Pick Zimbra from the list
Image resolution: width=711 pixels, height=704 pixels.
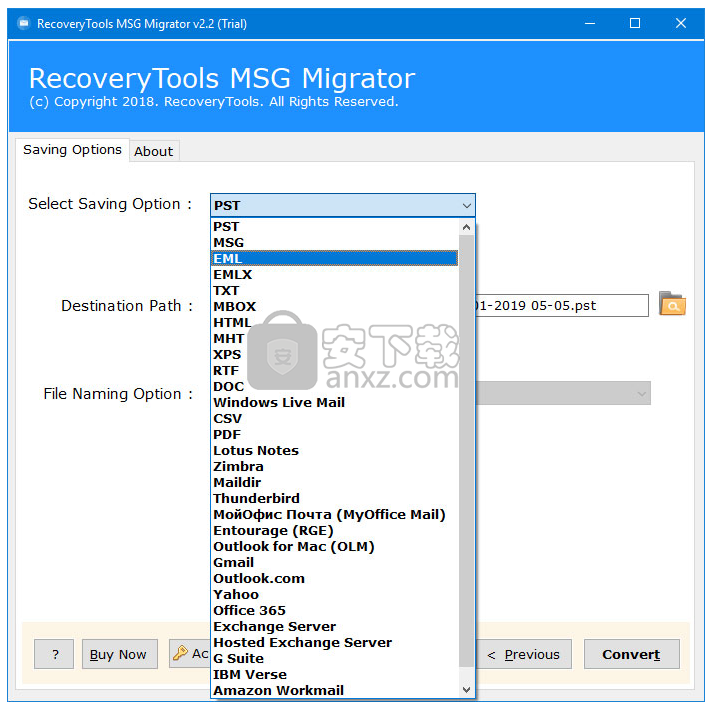335,466
